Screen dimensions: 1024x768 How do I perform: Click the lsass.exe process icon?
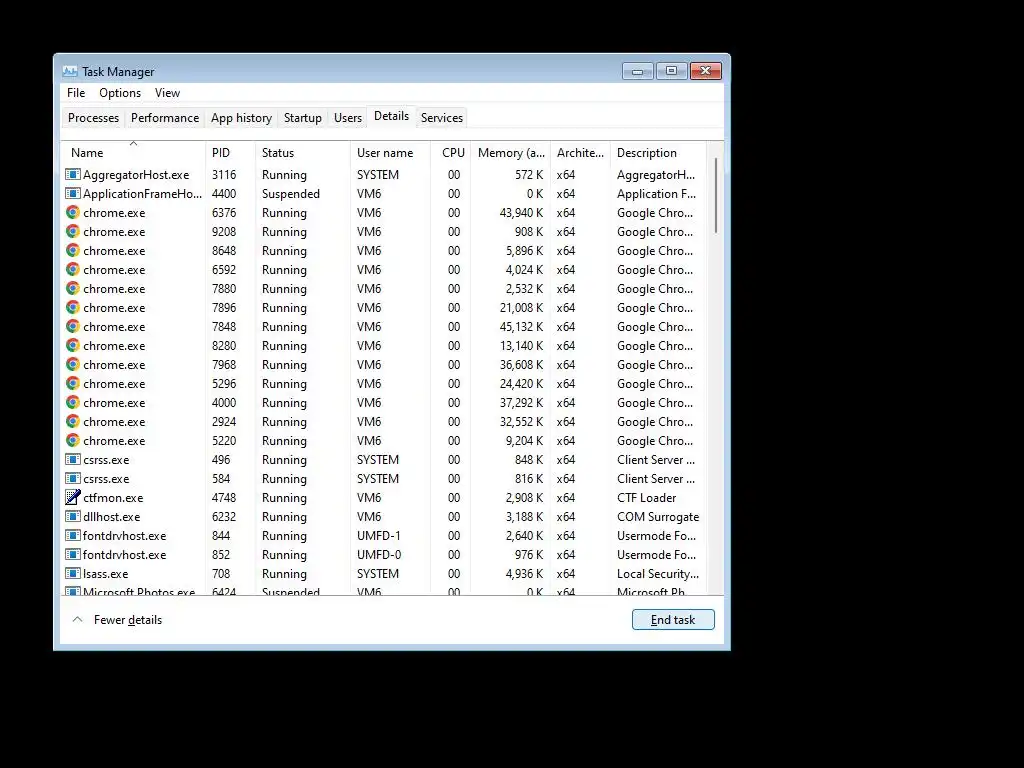click(72, 573)
